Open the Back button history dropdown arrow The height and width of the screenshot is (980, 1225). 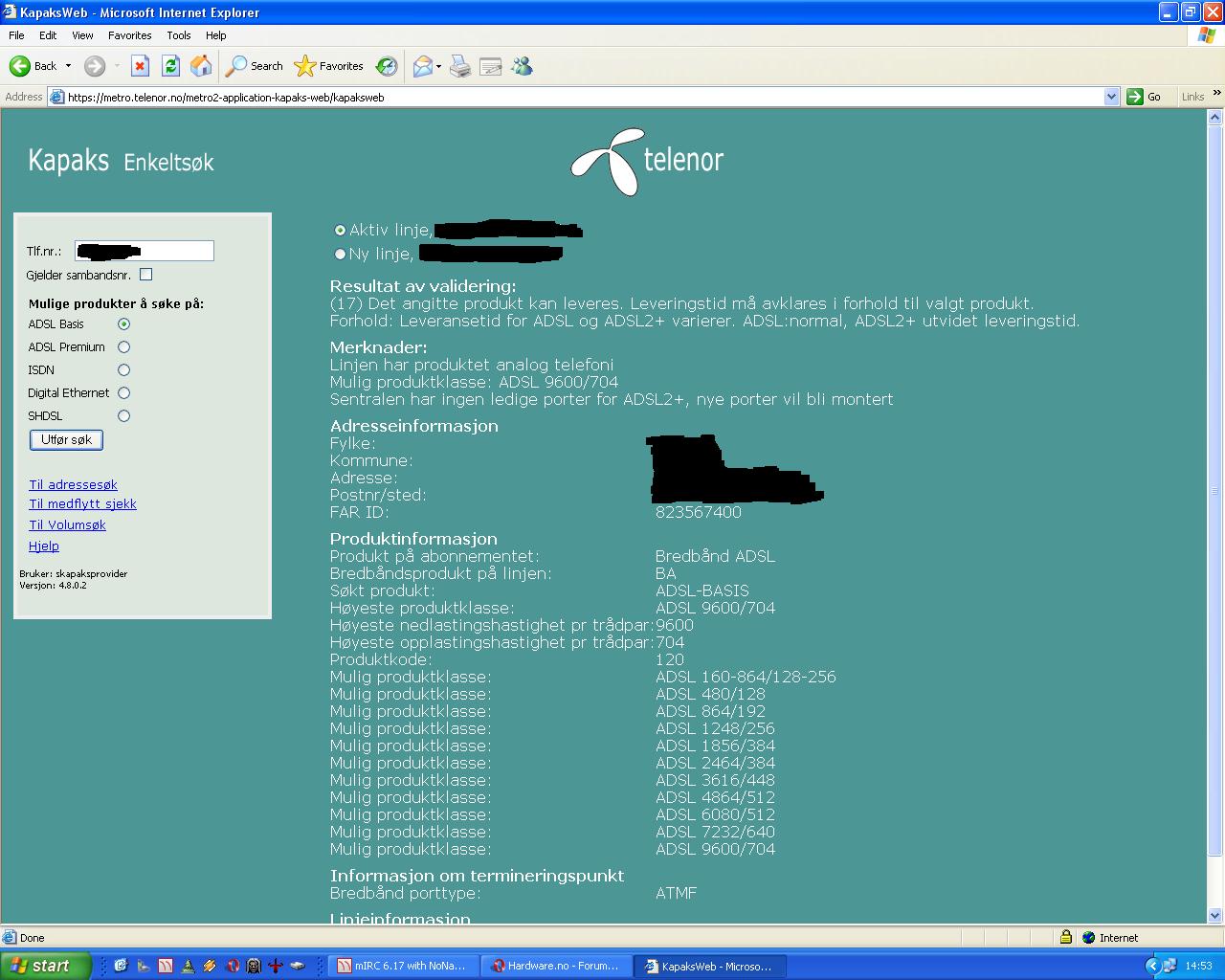tap(67, 66)
